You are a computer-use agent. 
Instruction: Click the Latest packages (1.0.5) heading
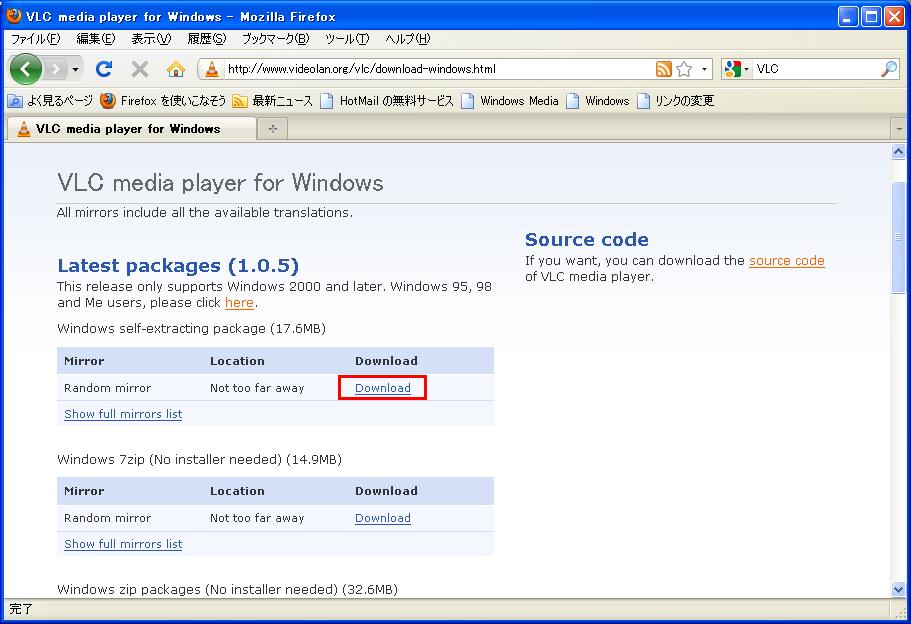coord(178,266)
